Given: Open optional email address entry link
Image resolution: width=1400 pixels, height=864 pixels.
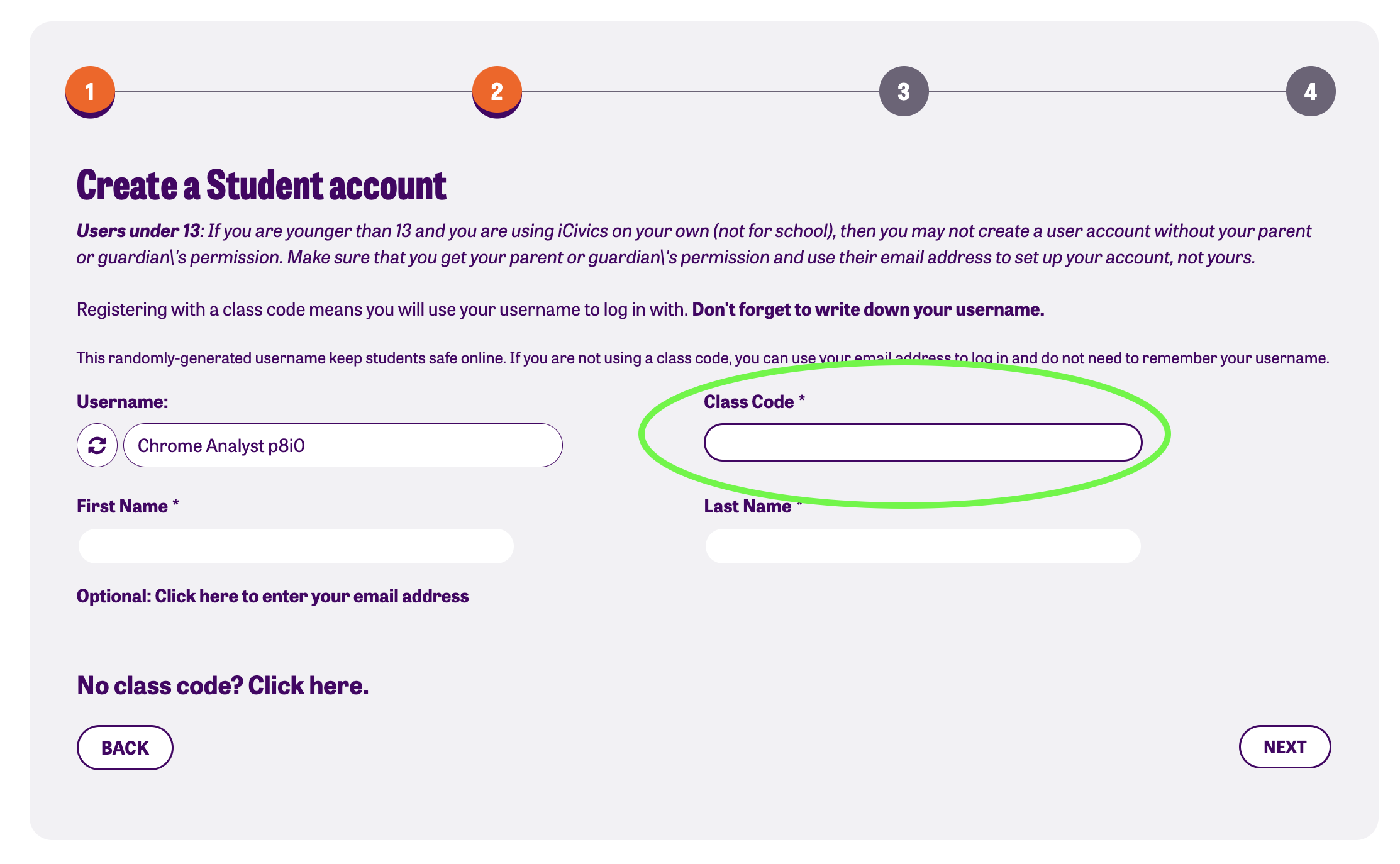Looking at the screenshot, I should point(272,596).
